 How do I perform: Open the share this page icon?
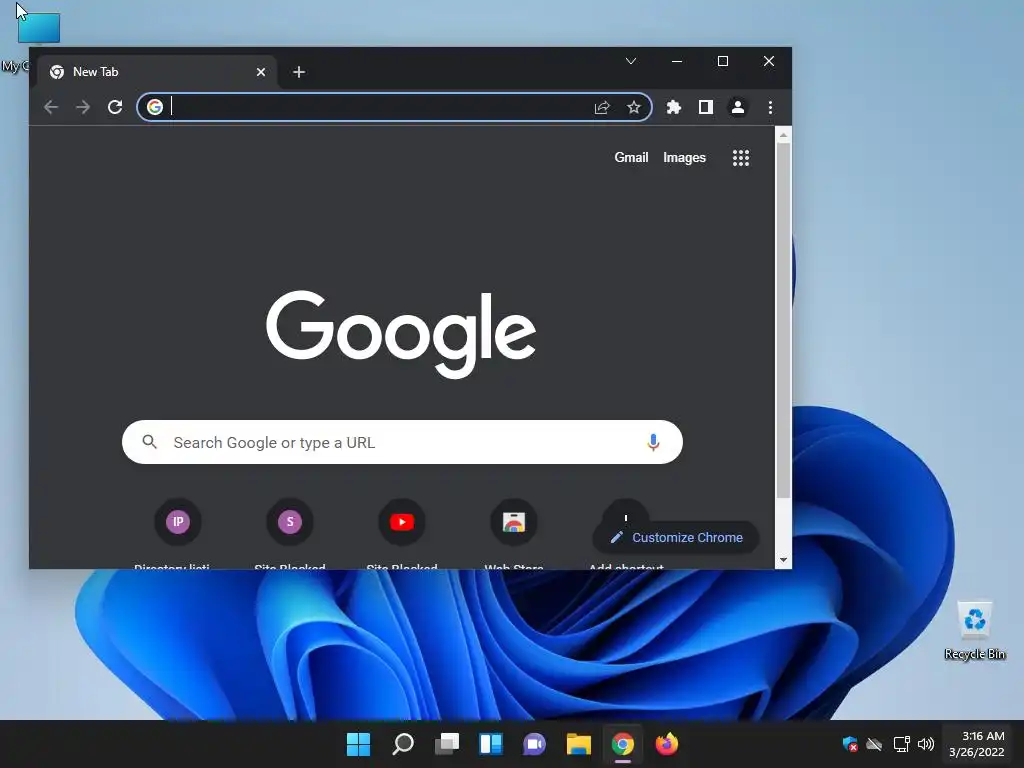click(601, 107)
